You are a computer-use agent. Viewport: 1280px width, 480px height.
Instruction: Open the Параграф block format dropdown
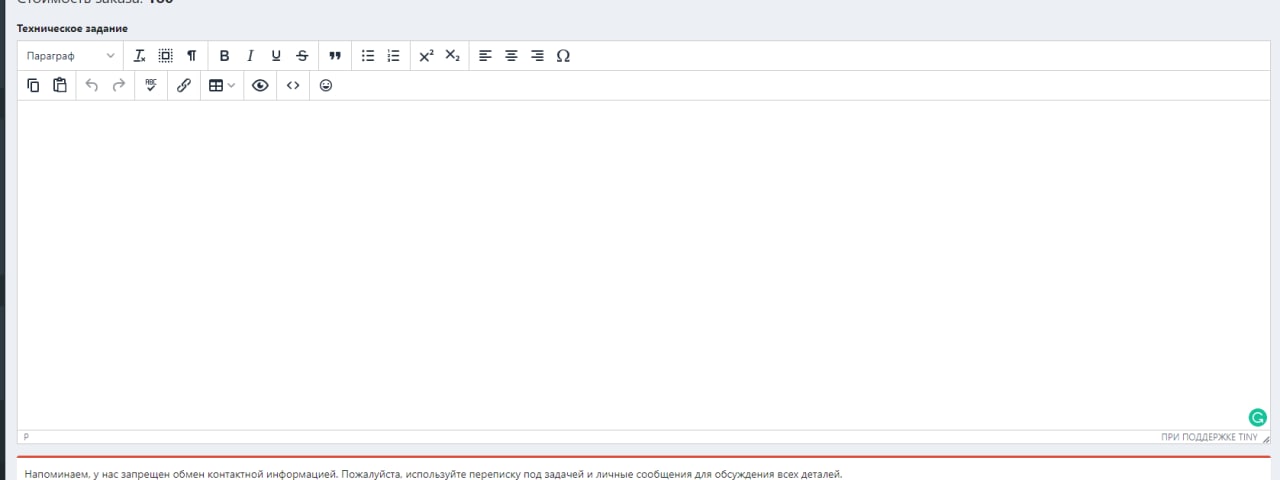point(70,56)
